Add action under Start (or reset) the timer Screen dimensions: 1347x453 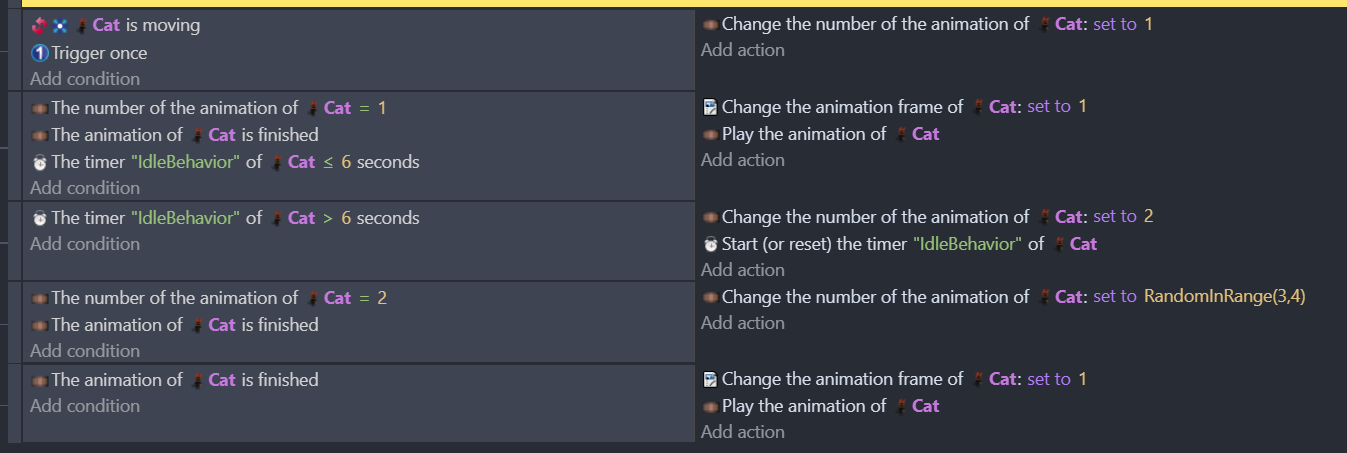point(743,269)
